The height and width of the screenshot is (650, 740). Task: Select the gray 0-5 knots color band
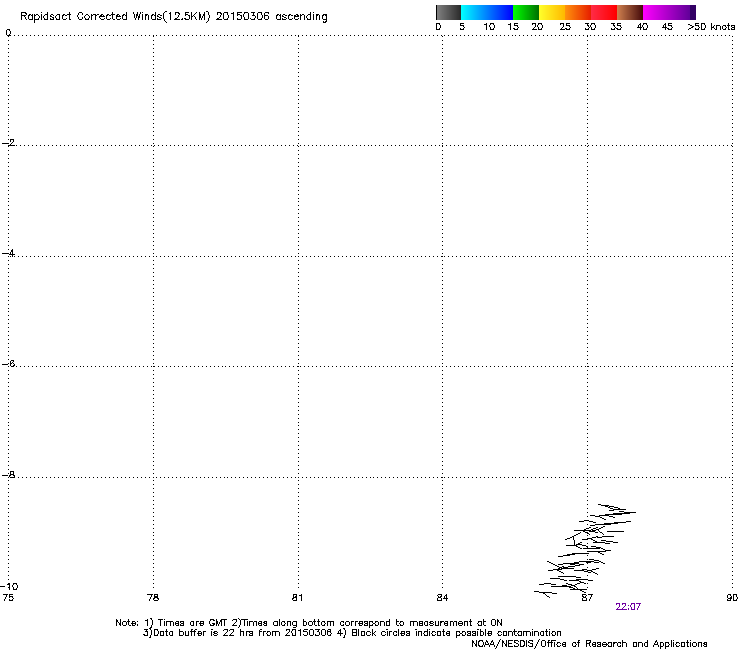tap(448, 12)
